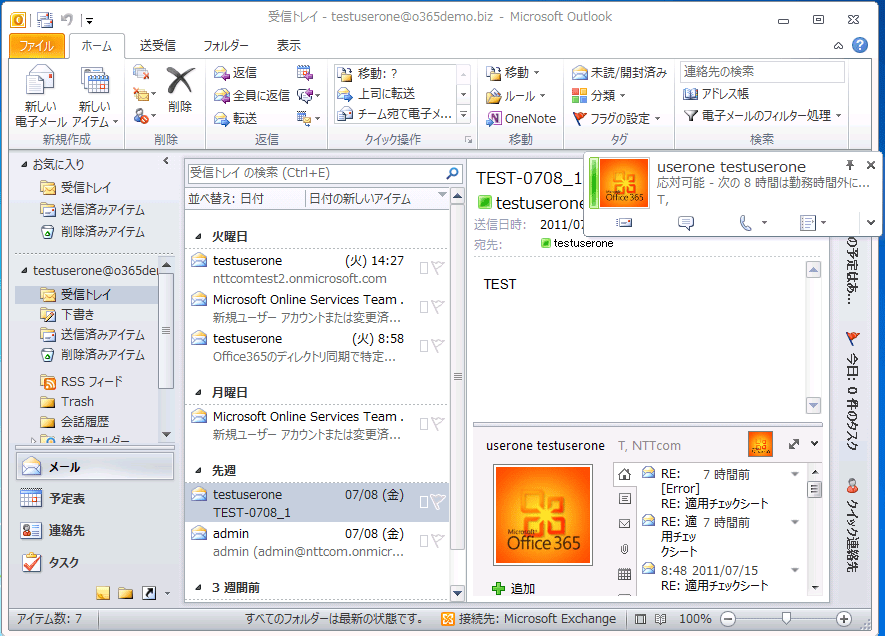The width and height of the screenshot is (885, 636).
Task: Open the 下書き drafts folder
Action: [x=77, y=315]
